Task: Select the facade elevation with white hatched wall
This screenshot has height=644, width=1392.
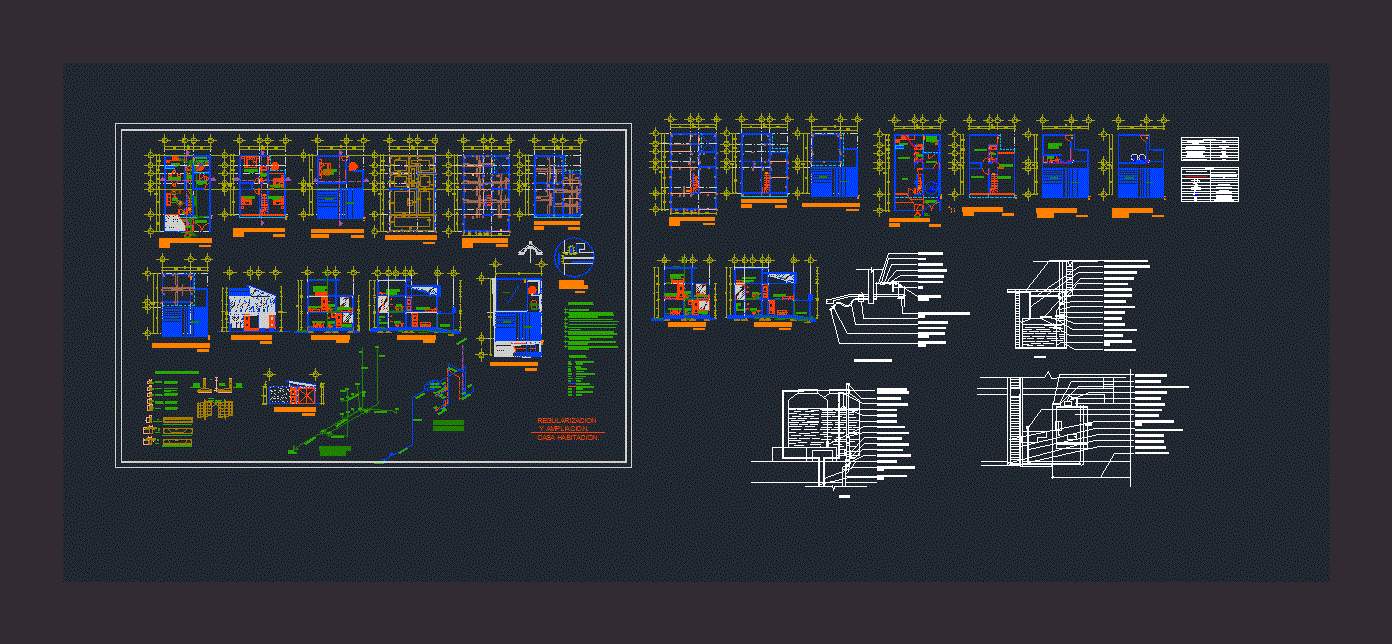Action: pyautogui.click(x=251, y=310)
